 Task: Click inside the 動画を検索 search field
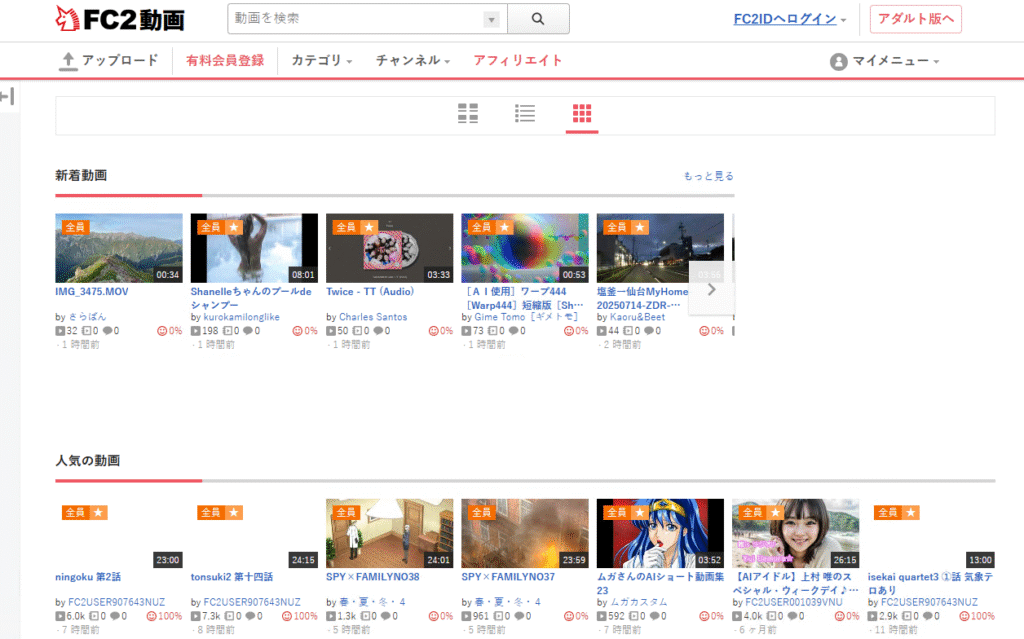coord(355,19)
